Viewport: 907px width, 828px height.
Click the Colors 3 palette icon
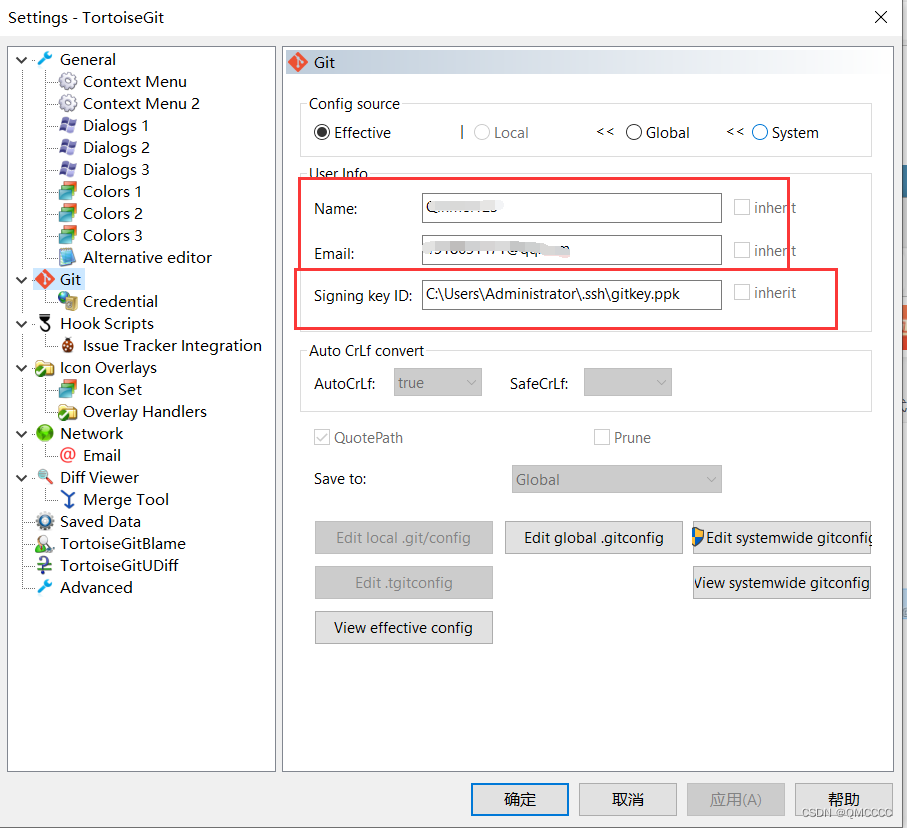point(68,235)
